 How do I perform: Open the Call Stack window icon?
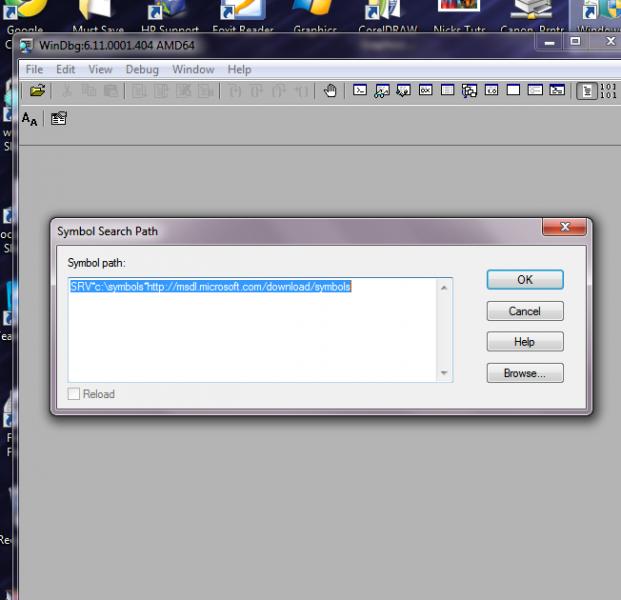469,91
